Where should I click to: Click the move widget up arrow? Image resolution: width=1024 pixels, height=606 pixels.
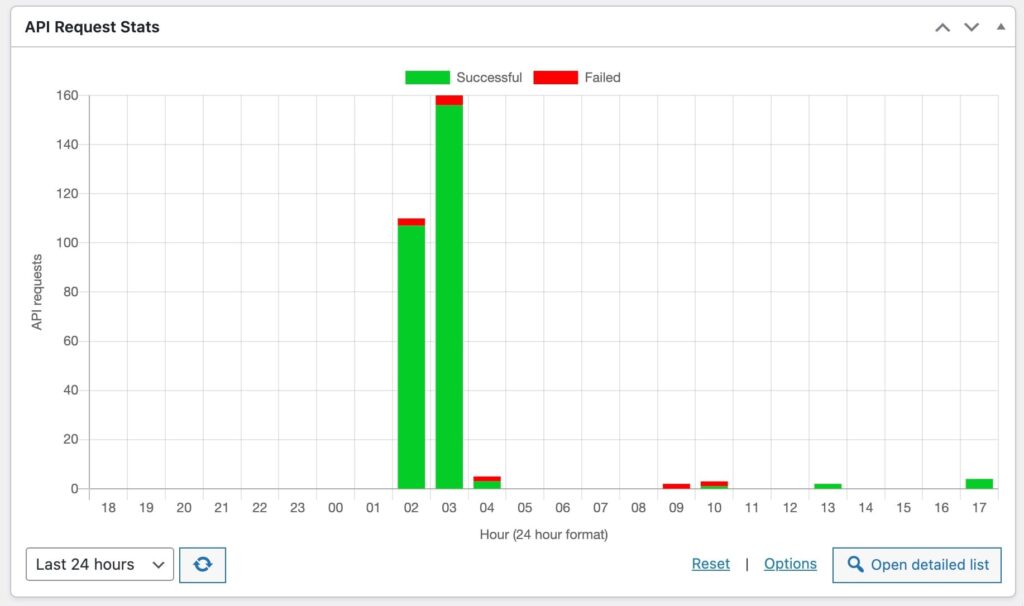[942, 27]
